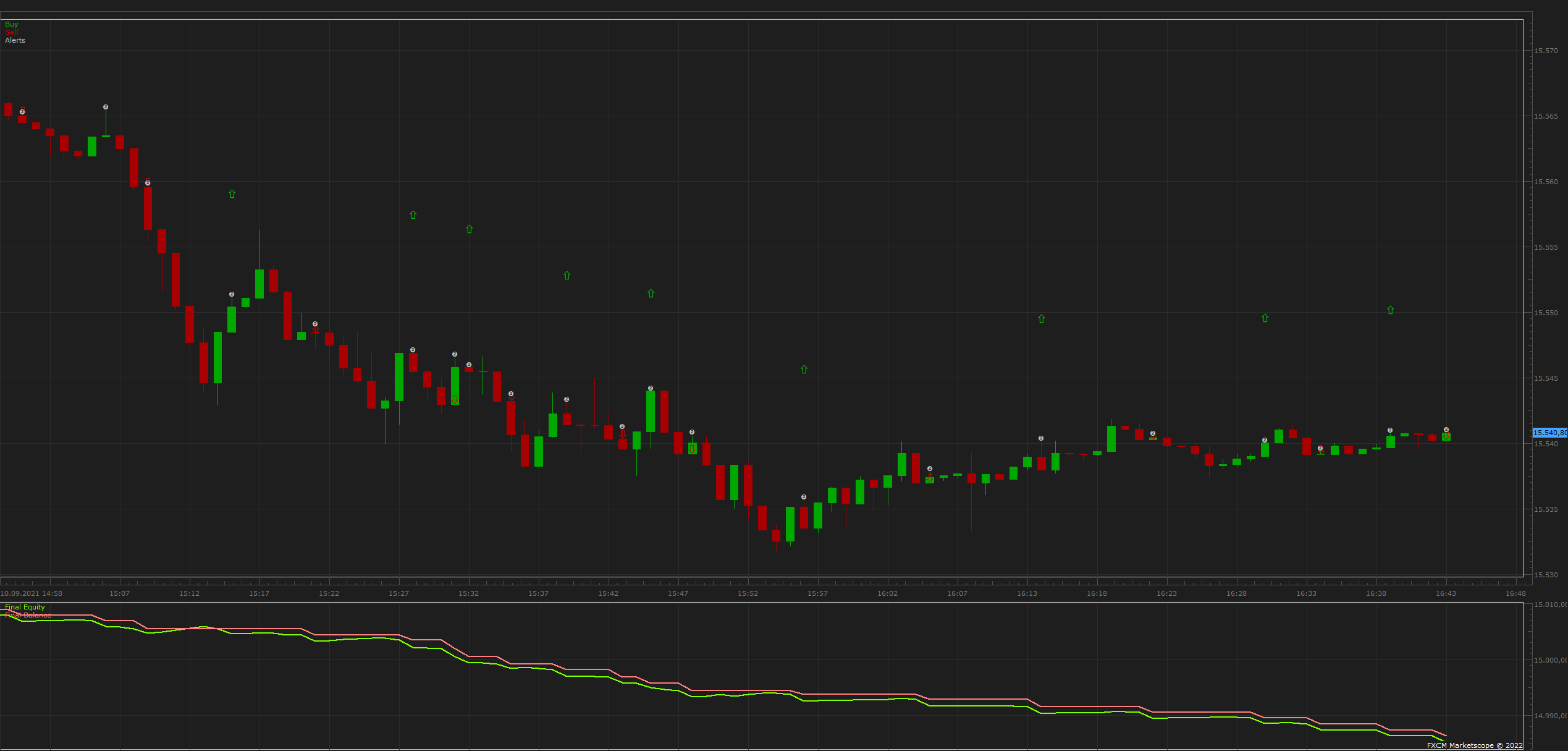The width and height of the screenshot is (1568, 751).
Task: Click the Final Equity legend label
Action: (25, 607)
